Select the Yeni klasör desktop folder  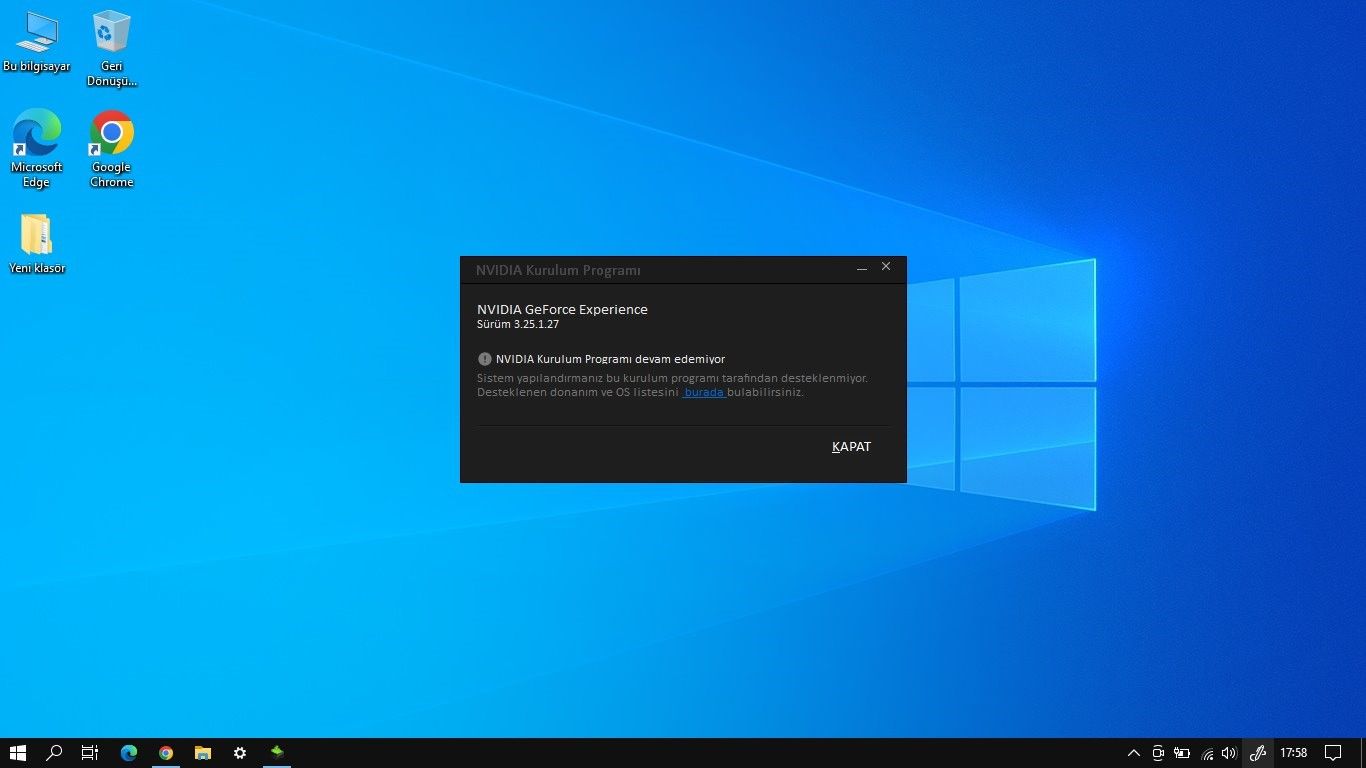(37, 244)
